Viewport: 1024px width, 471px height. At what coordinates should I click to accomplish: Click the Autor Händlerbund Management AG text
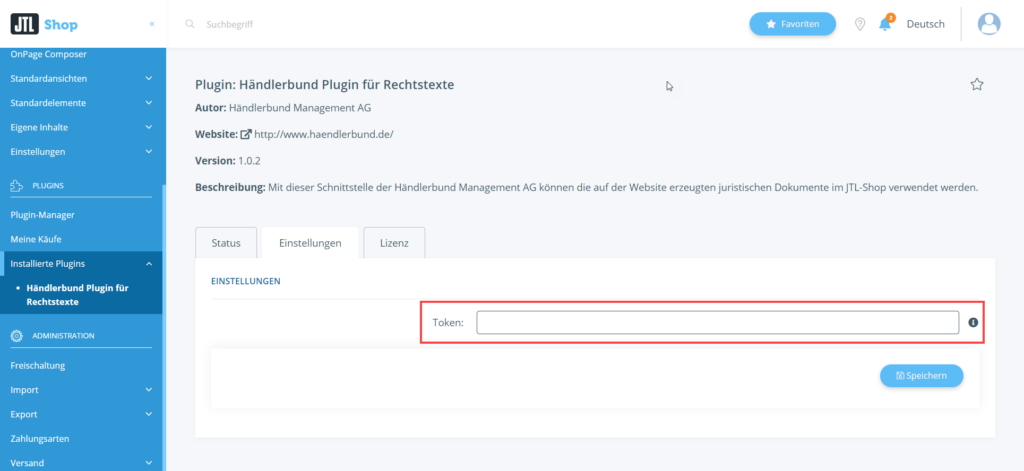point(283,108)
